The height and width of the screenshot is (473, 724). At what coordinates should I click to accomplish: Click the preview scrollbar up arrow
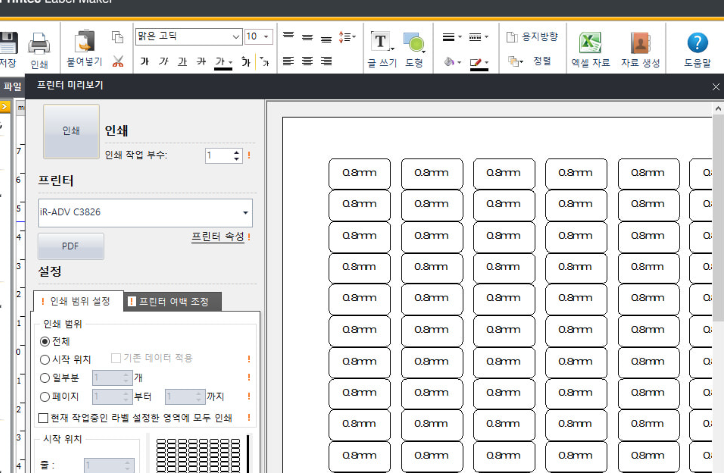[x=718, y=109]
